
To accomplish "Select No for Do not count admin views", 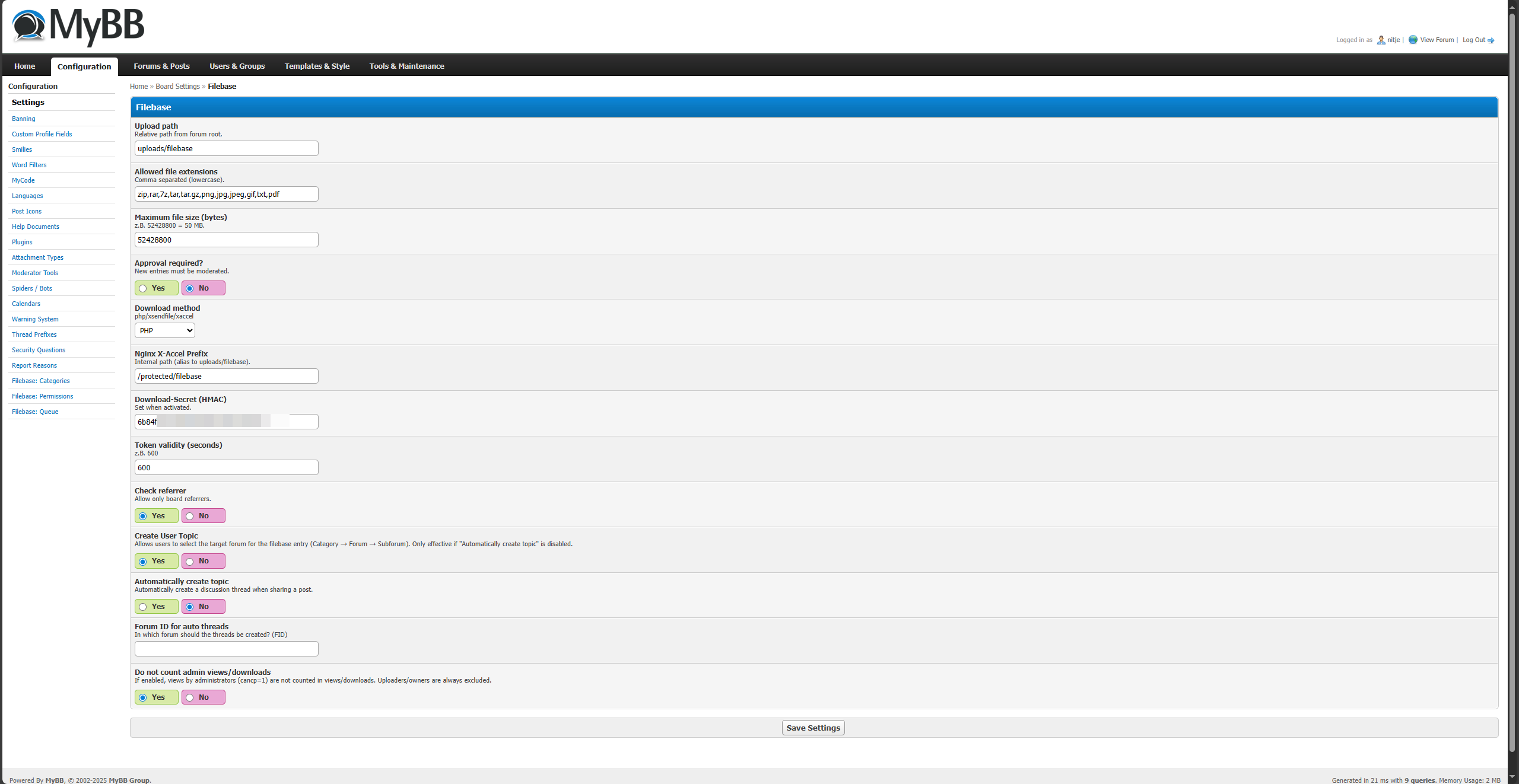I will [190, 697].
